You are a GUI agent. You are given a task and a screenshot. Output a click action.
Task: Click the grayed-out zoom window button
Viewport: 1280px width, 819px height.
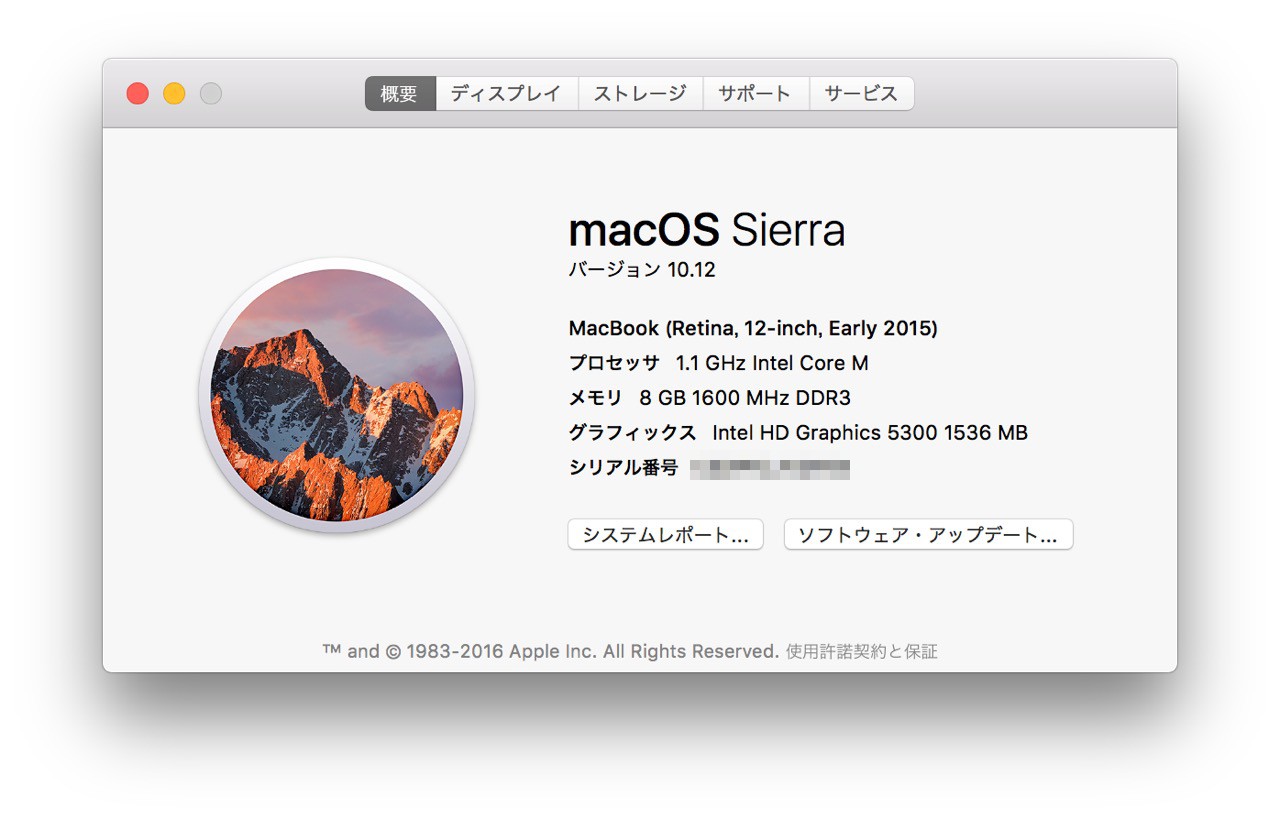click(211, 94)
